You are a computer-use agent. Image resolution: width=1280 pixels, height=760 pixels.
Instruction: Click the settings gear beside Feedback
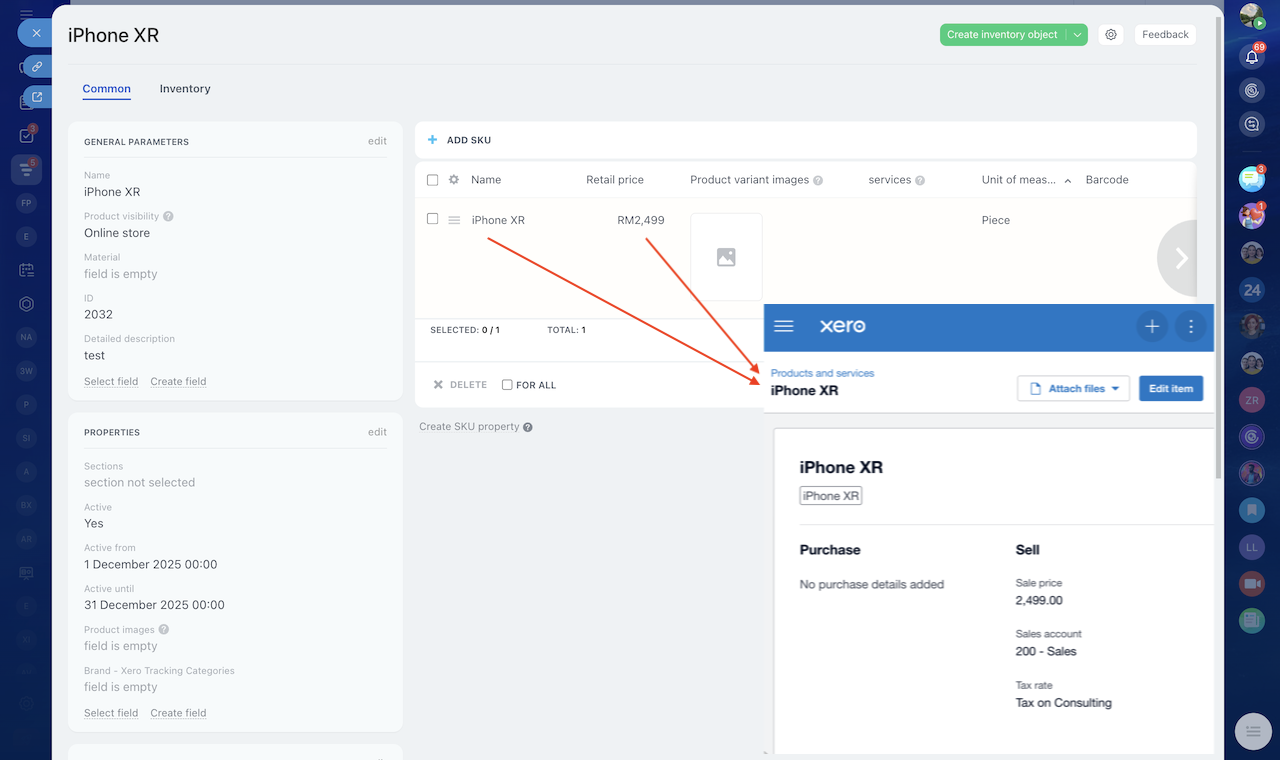[x=1111, y=35]
